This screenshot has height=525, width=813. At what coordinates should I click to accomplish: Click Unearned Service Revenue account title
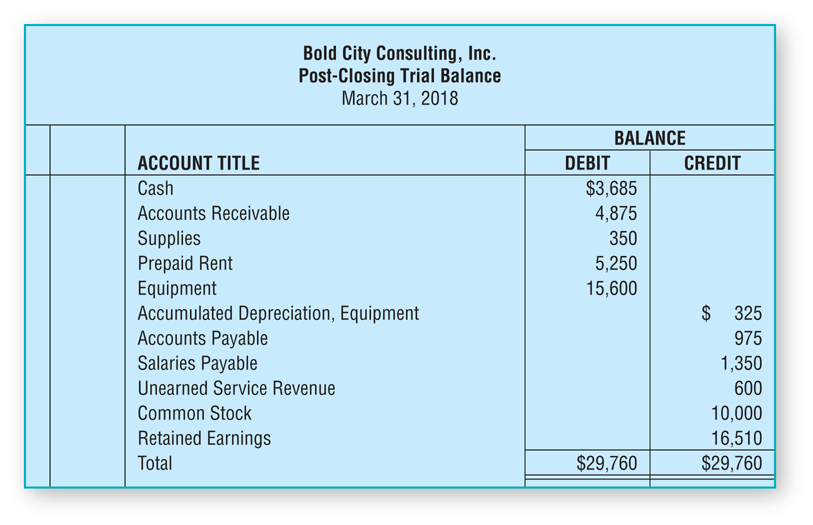click(x=236, y=388)
